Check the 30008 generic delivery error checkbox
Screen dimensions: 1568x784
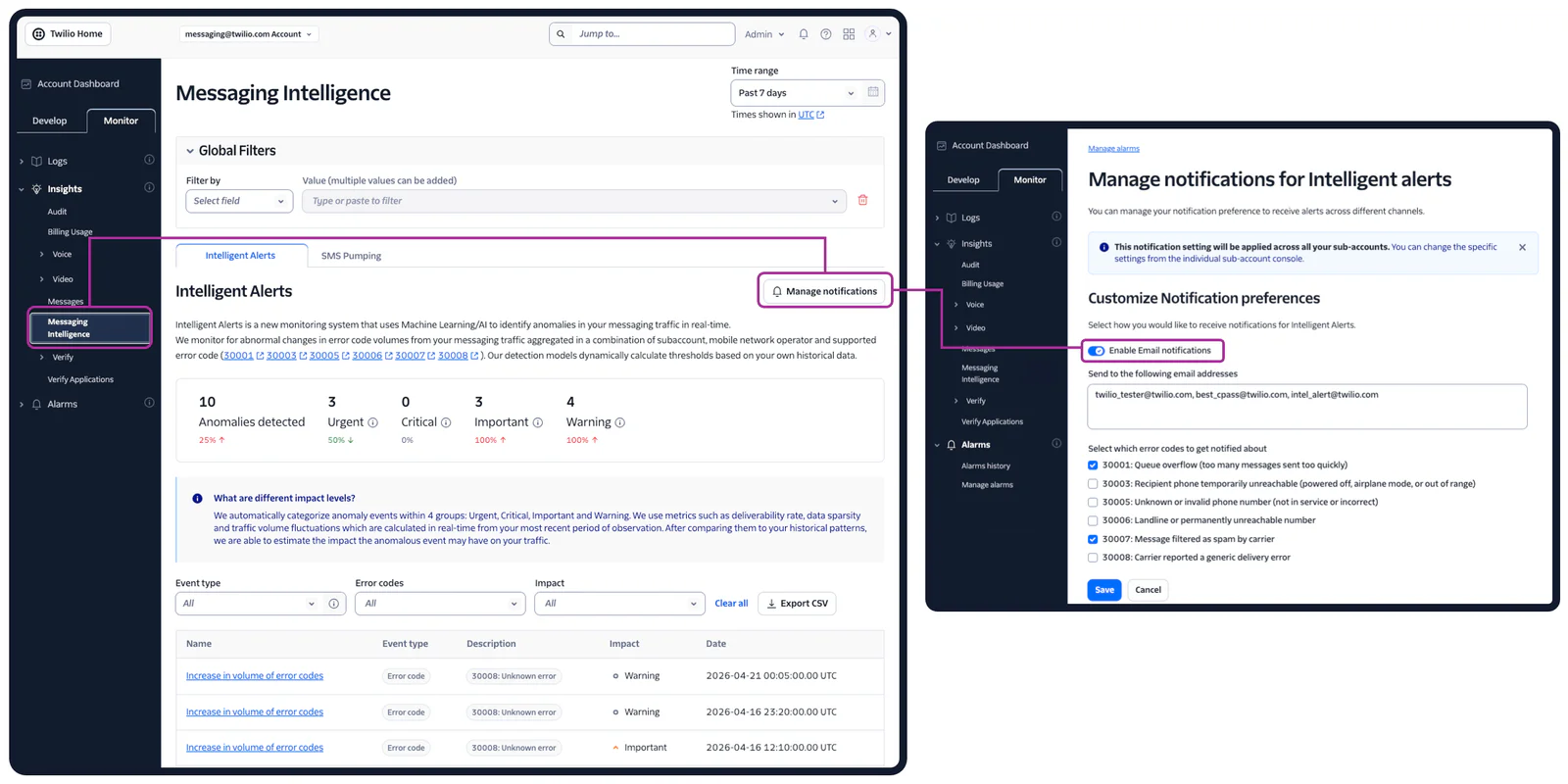pos(1093,558)
